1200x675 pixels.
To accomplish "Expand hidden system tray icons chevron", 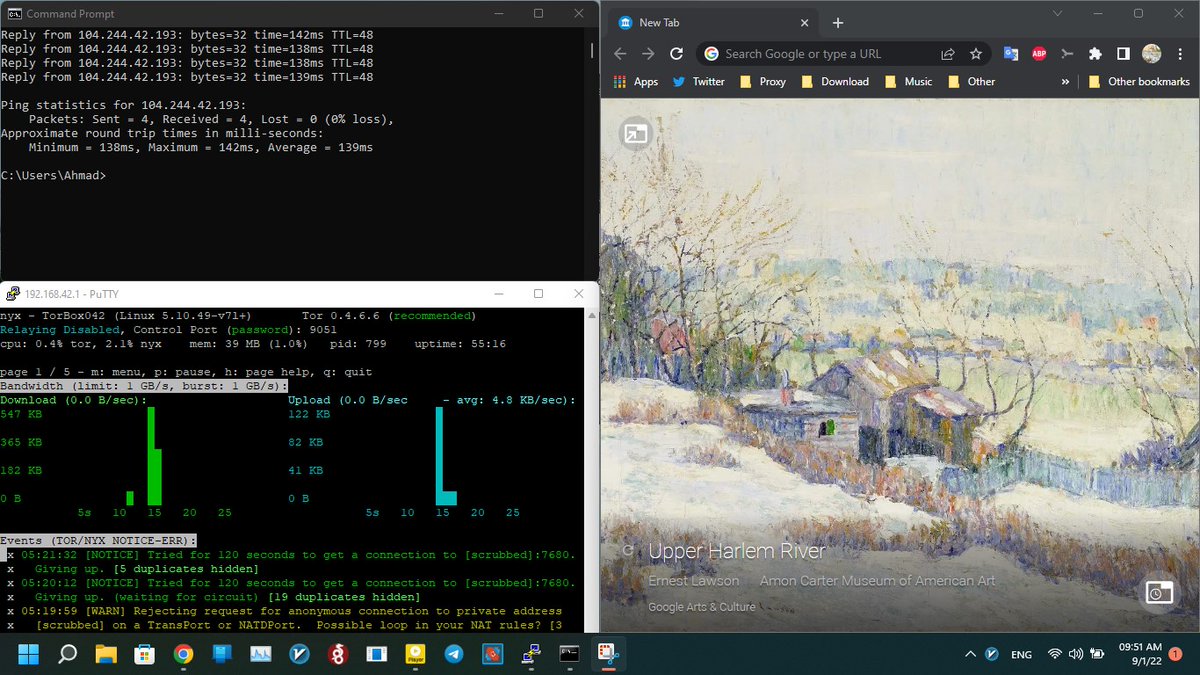I will 968,654.
